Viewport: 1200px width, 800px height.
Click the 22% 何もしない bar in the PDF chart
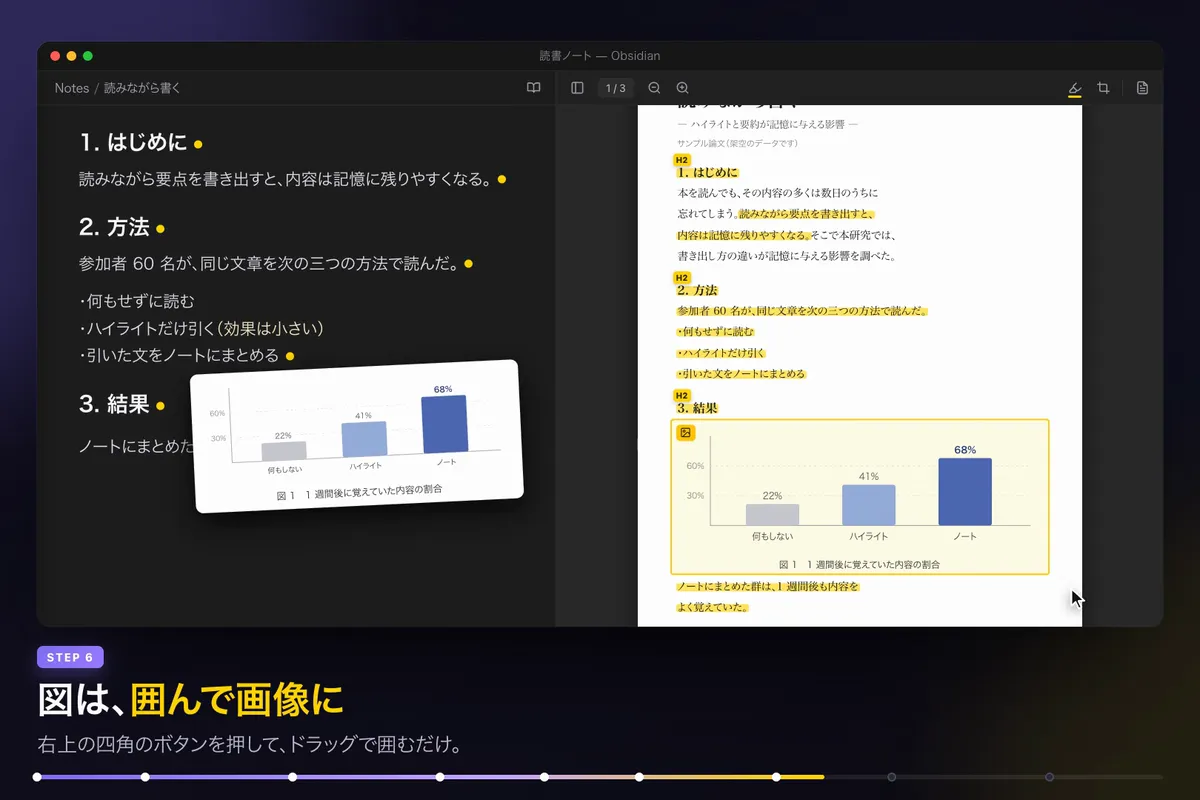[773, 515]
